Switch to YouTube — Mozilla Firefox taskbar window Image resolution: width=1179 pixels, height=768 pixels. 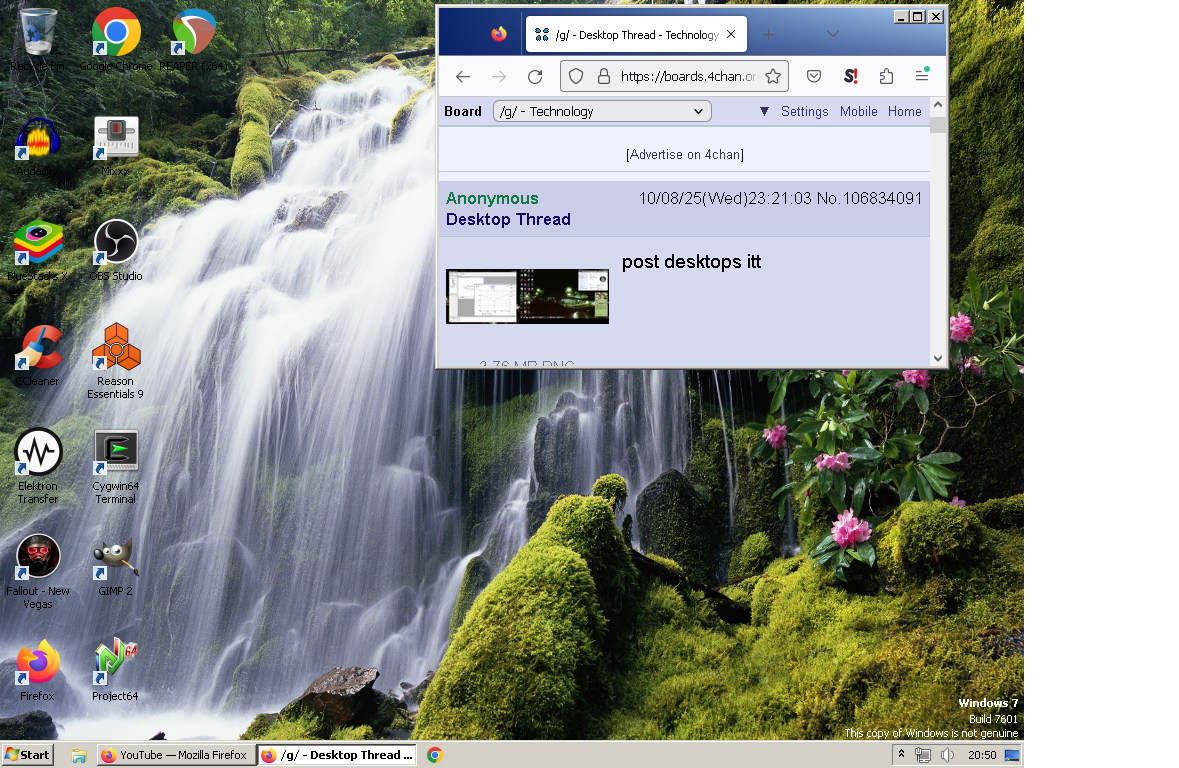pos(175,754)
